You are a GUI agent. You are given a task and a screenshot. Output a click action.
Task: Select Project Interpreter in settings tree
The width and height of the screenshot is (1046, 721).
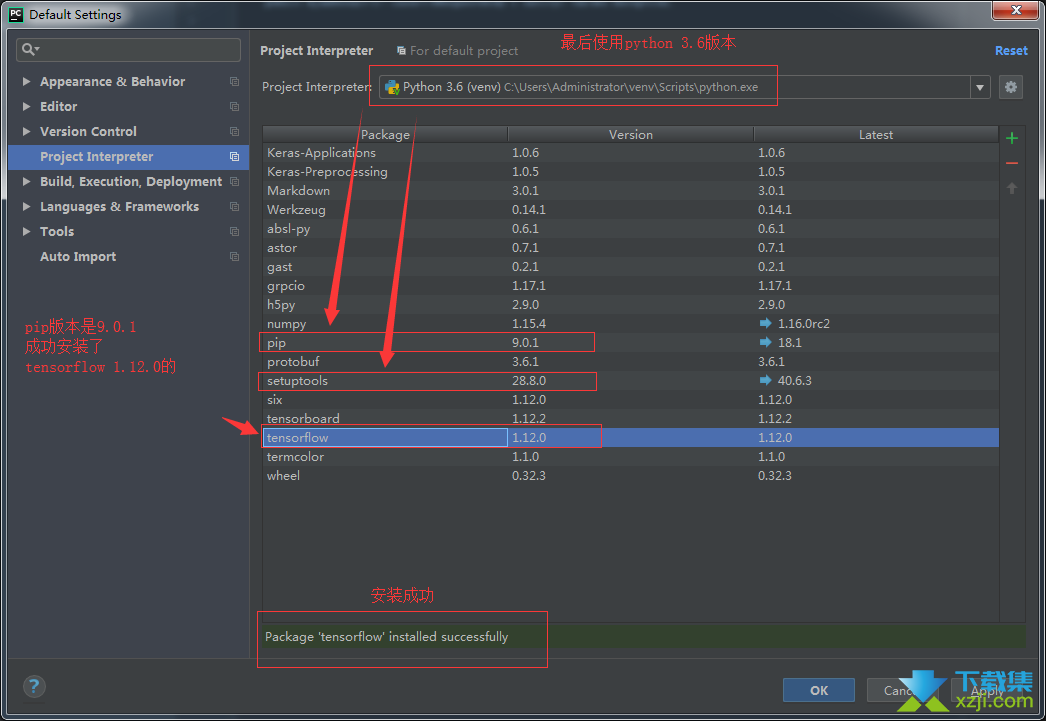(x=128, y=157)
